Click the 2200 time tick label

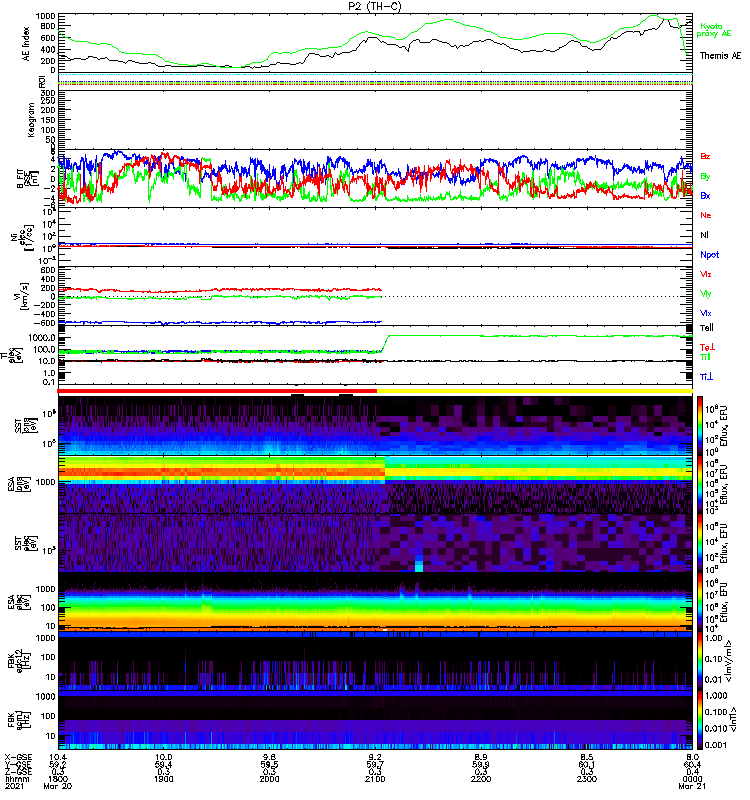(x=481, y=779)
